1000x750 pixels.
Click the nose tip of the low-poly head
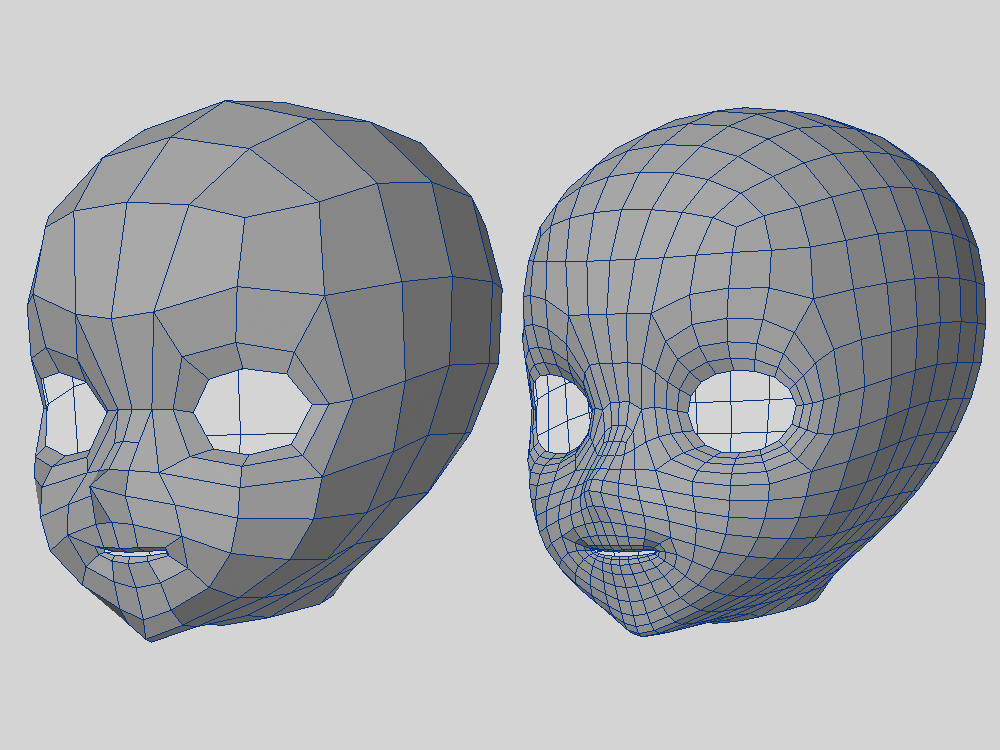pyautogui.click(x=95, y=490)
